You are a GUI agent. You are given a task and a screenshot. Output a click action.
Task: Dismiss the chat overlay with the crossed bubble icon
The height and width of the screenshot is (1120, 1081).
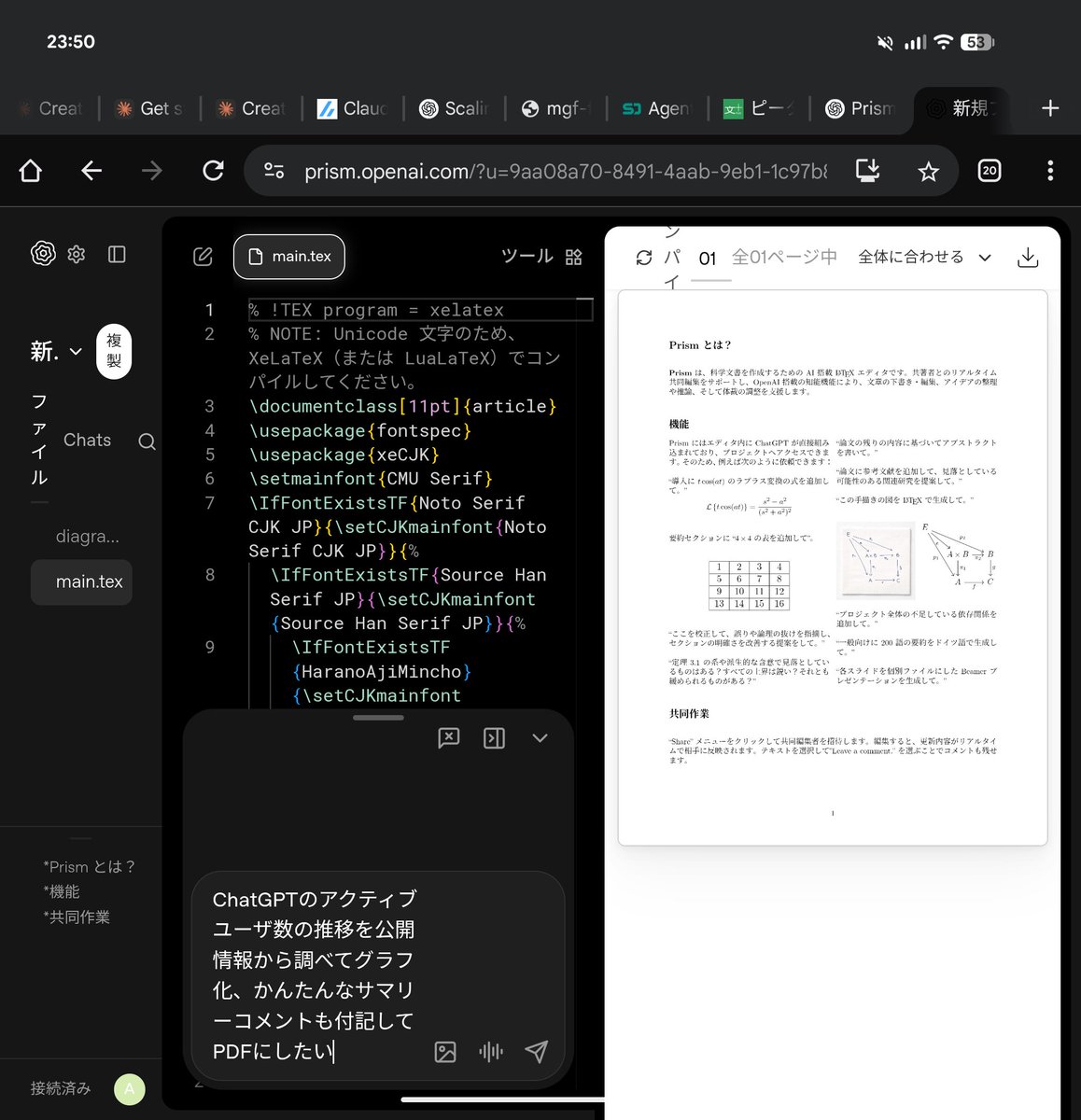(x=449, y=737)
